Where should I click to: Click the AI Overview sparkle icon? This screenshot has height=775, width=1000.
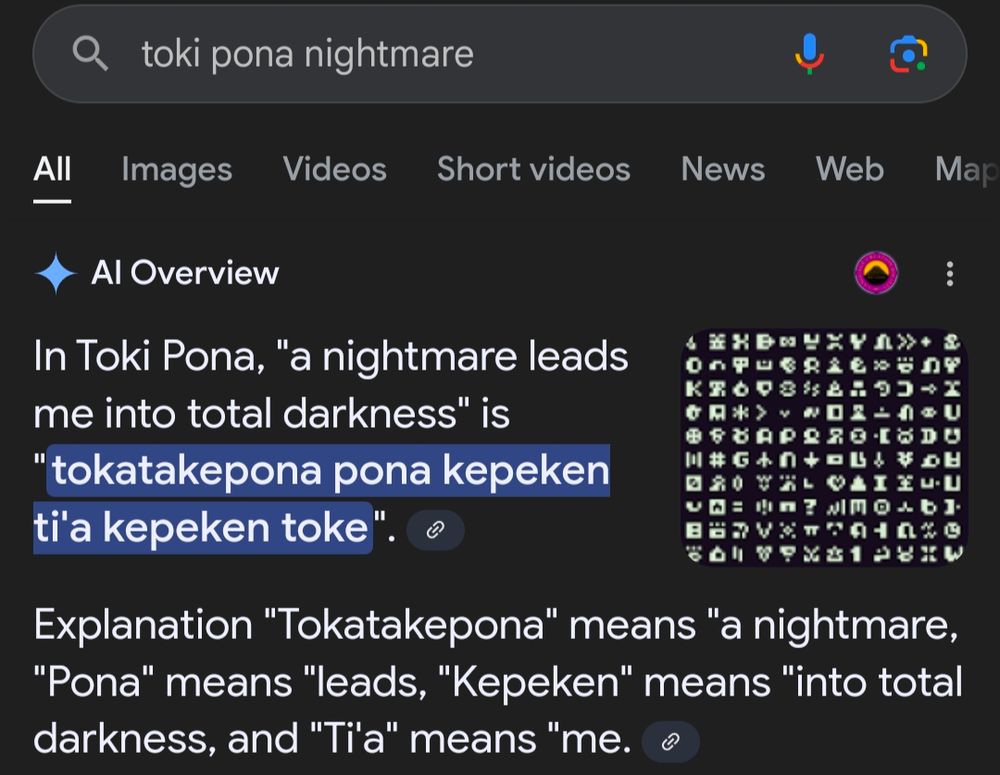click(x=57, y=272)
